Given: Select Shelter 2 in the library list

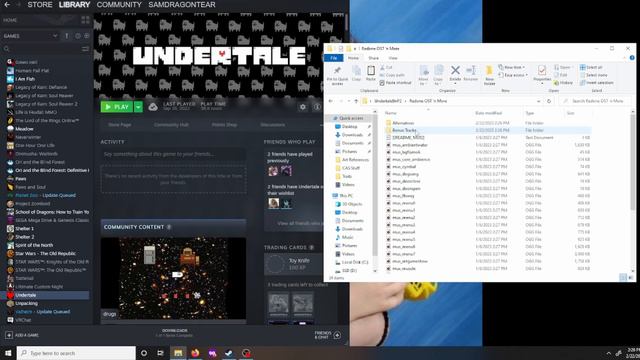Looking at the screenshot, I should click(24, 237).
